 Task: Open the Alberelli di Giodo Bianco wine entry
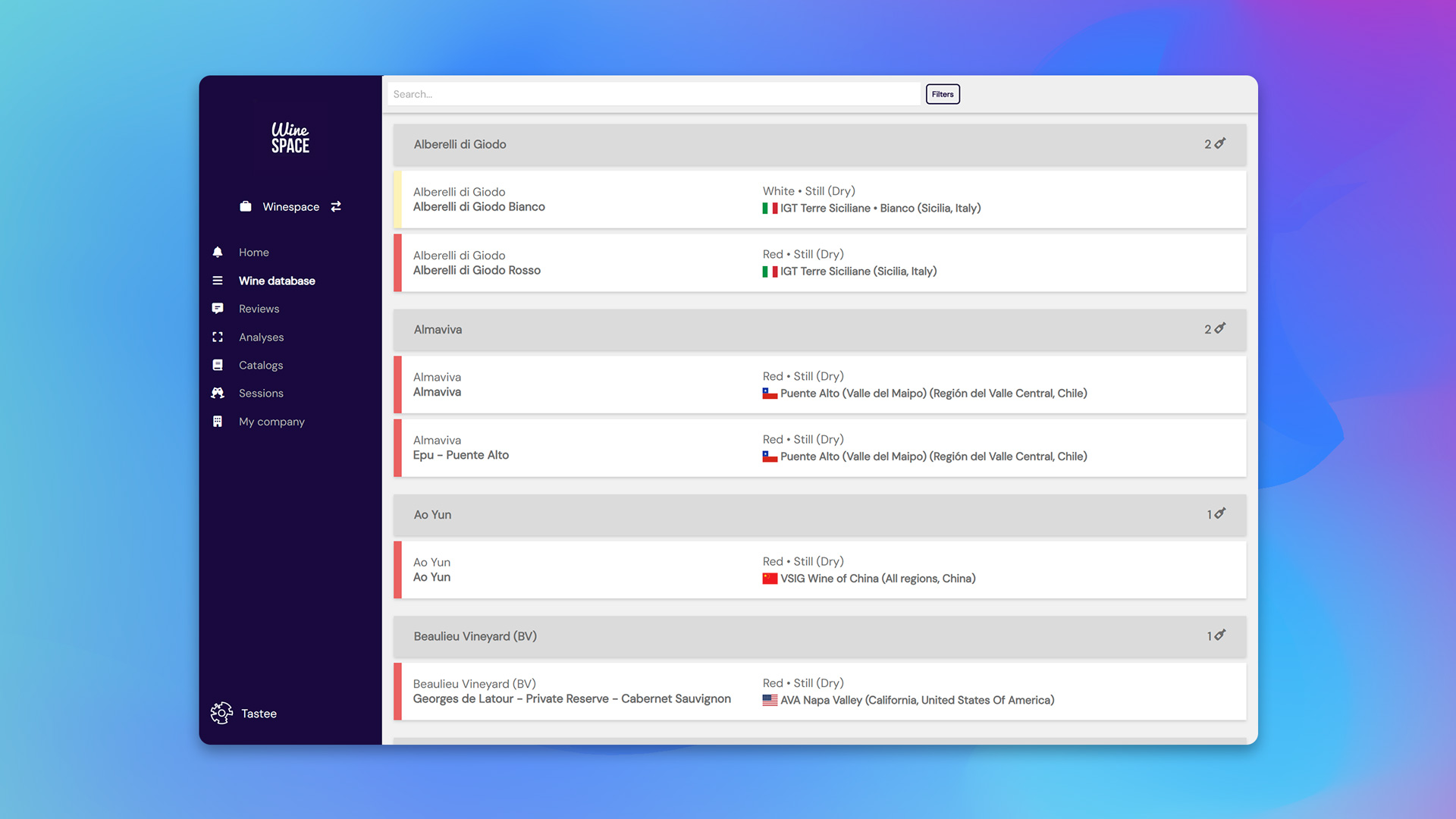pos(819,199)
